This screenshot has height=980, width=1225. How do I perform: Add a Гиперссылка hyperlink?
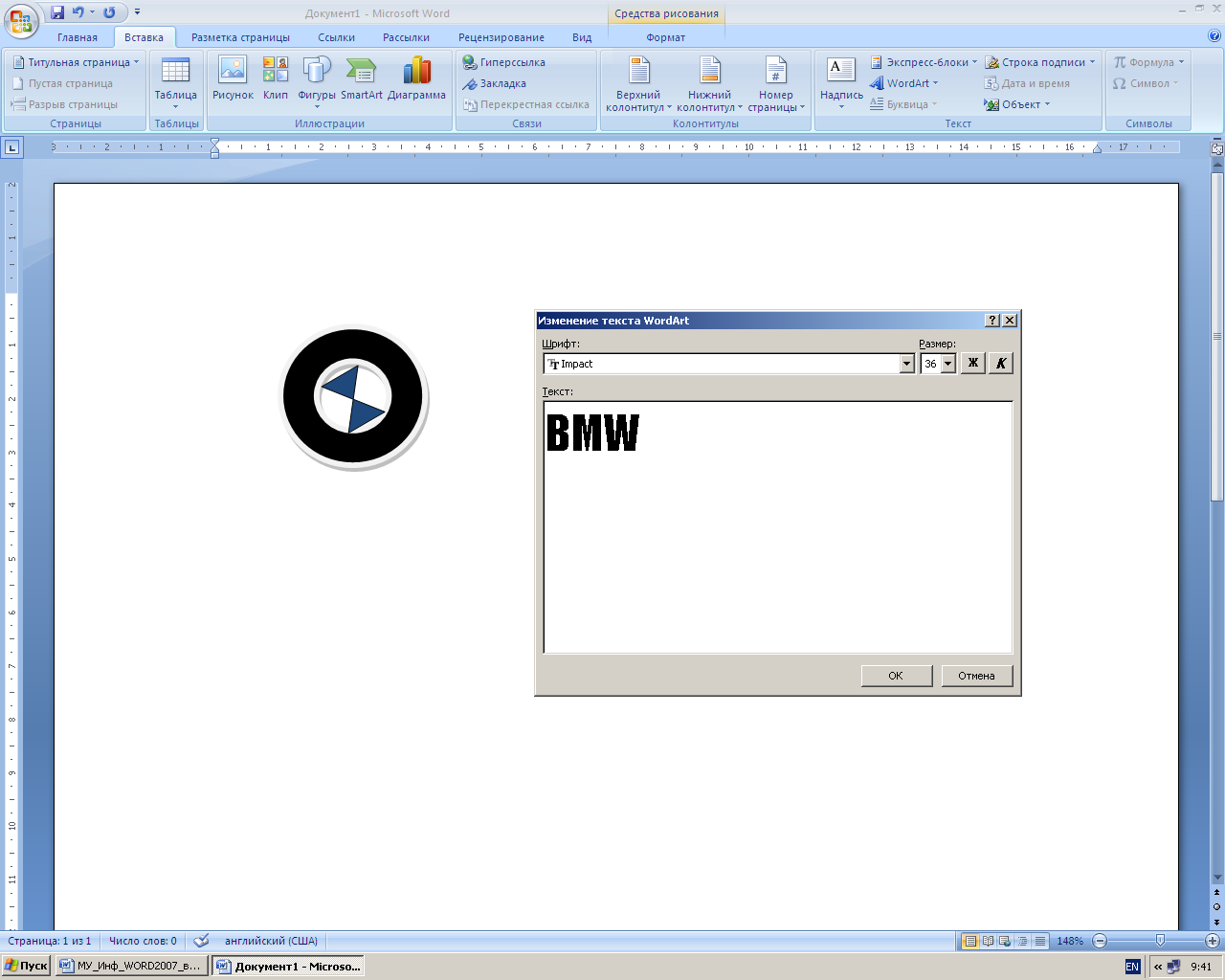click(x=504, y=62)
